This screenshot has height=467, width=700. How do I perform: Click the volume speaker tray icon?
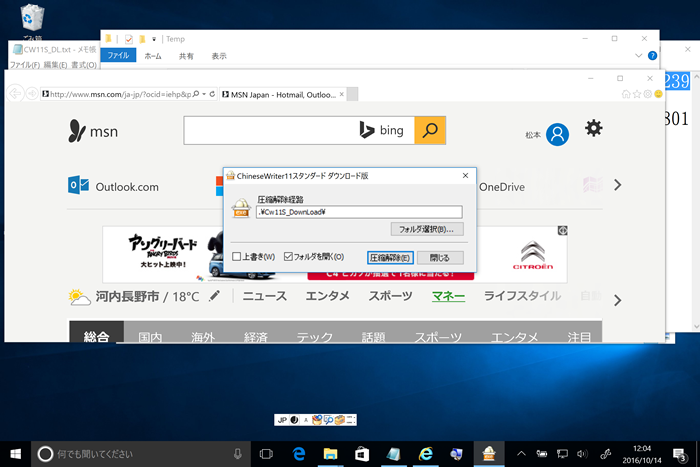(582, 454)
